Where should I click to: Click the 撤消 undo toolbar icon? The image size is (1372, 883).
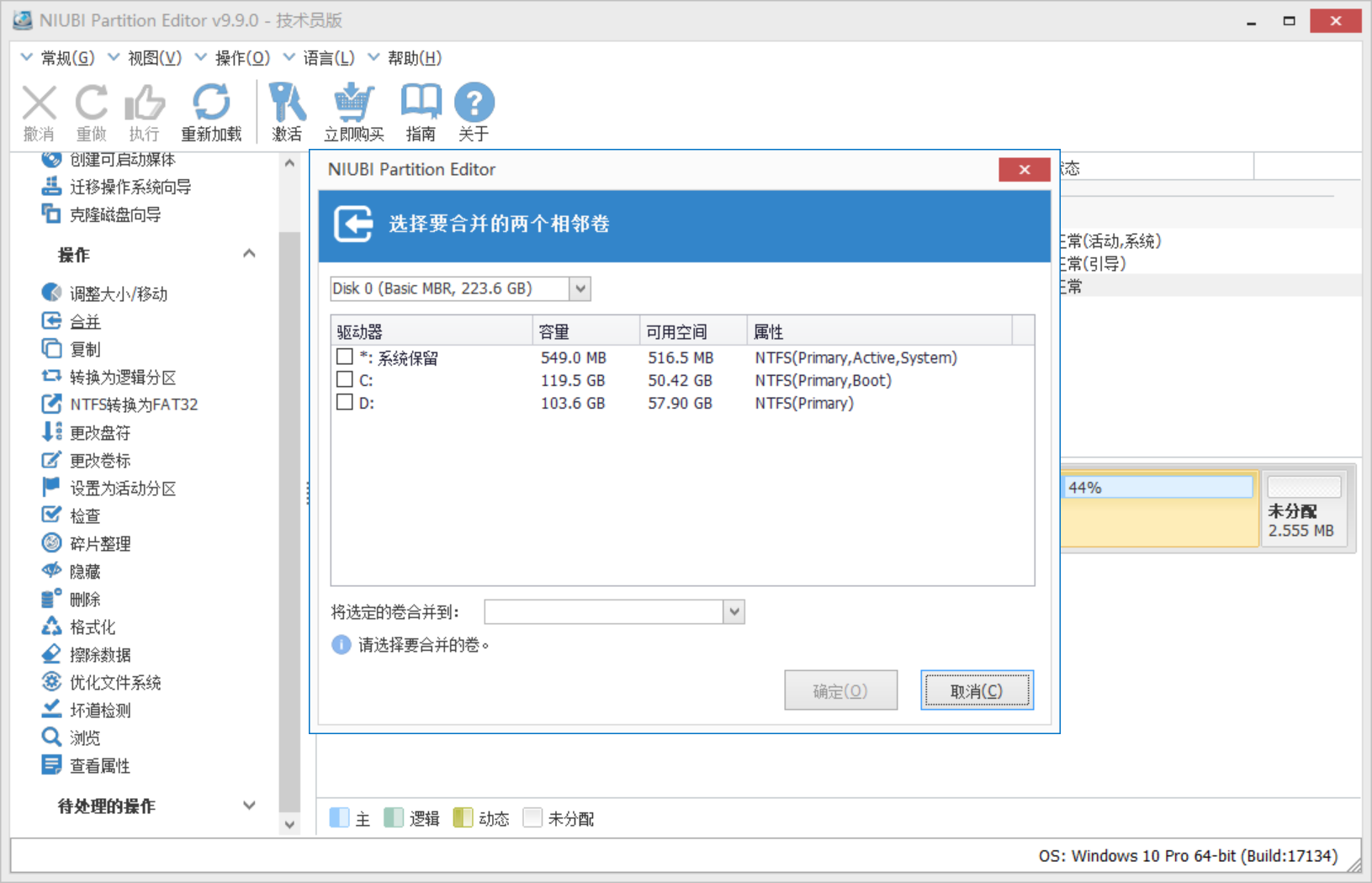[x=39, y=103]
